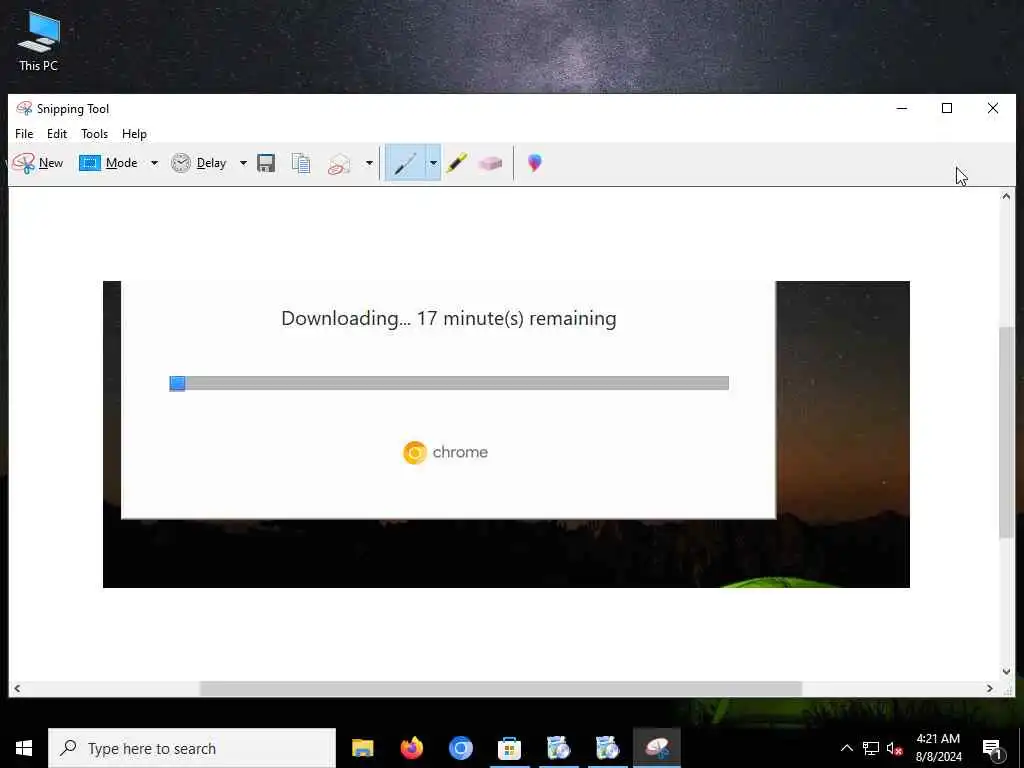Viewport: 1024px width, 768px height.
Task: Click the vertical scrollbar up arrow
Action: tap(1006, 196)
